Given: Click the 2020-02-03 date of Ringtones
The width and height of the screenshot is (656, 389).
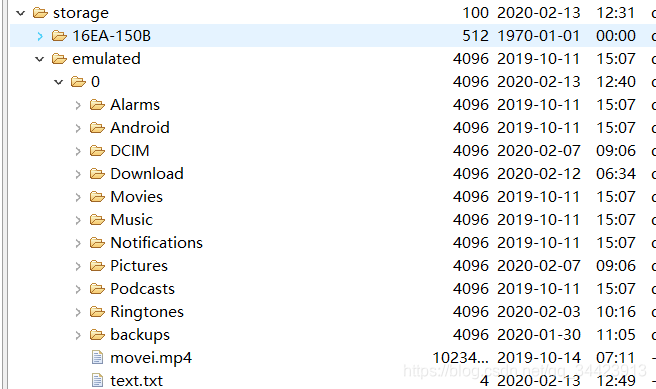Looking at the screenshot, I should 538,312.
